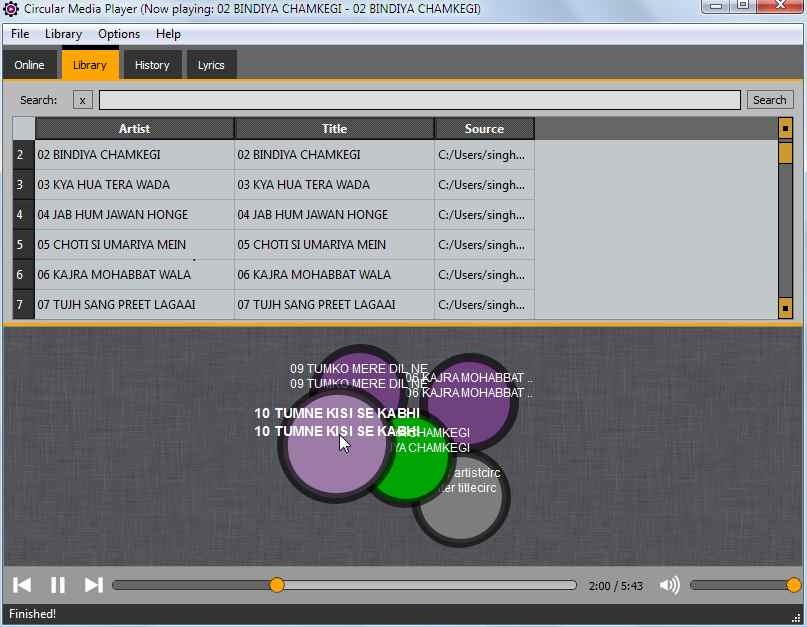The image size is (807, 627).
Task: Switch to the Library tab
Action: tap(90, 64)
